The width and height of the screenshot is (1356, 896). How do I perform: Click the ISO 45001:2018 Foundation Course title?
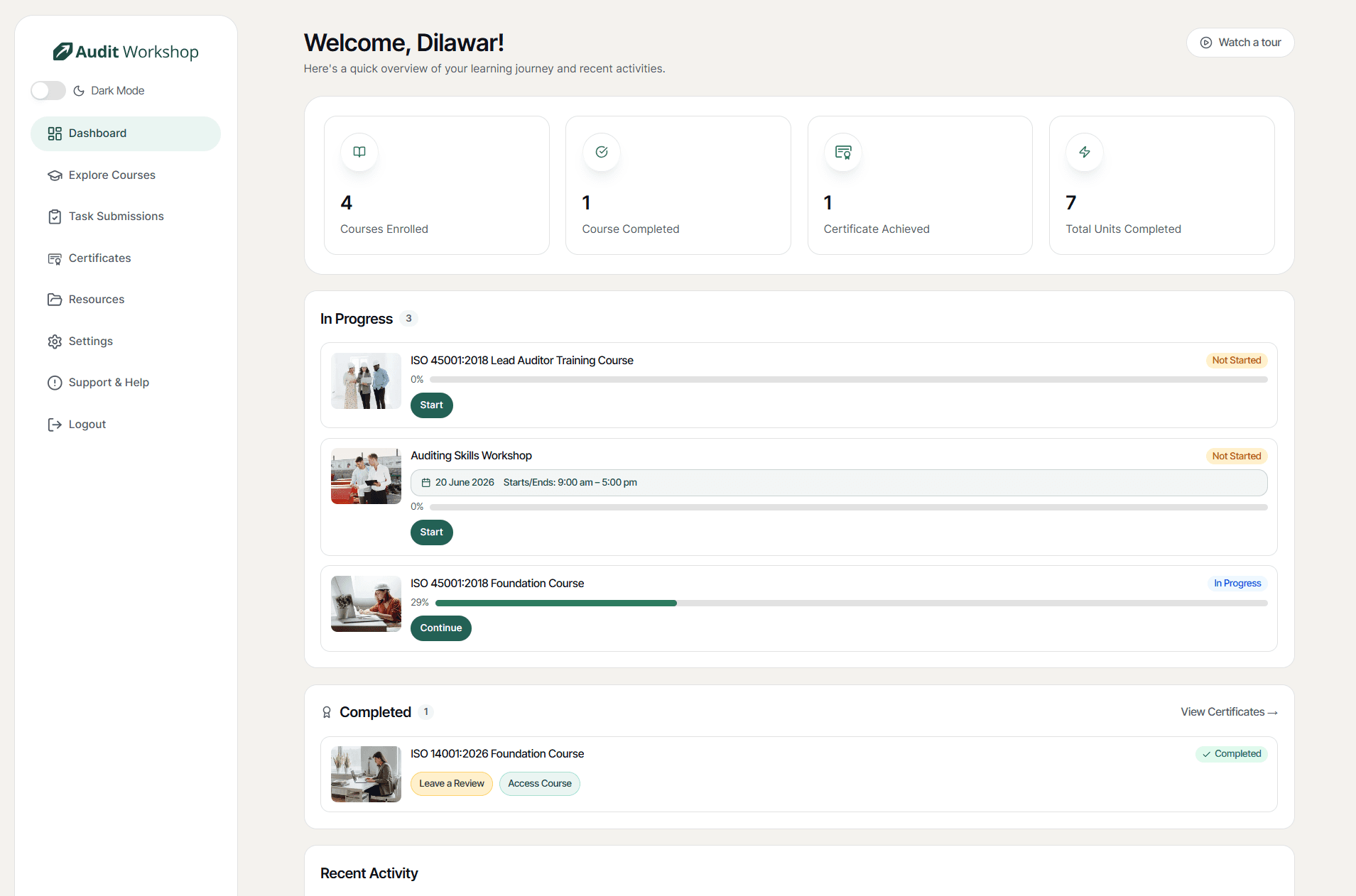(497, 584)
